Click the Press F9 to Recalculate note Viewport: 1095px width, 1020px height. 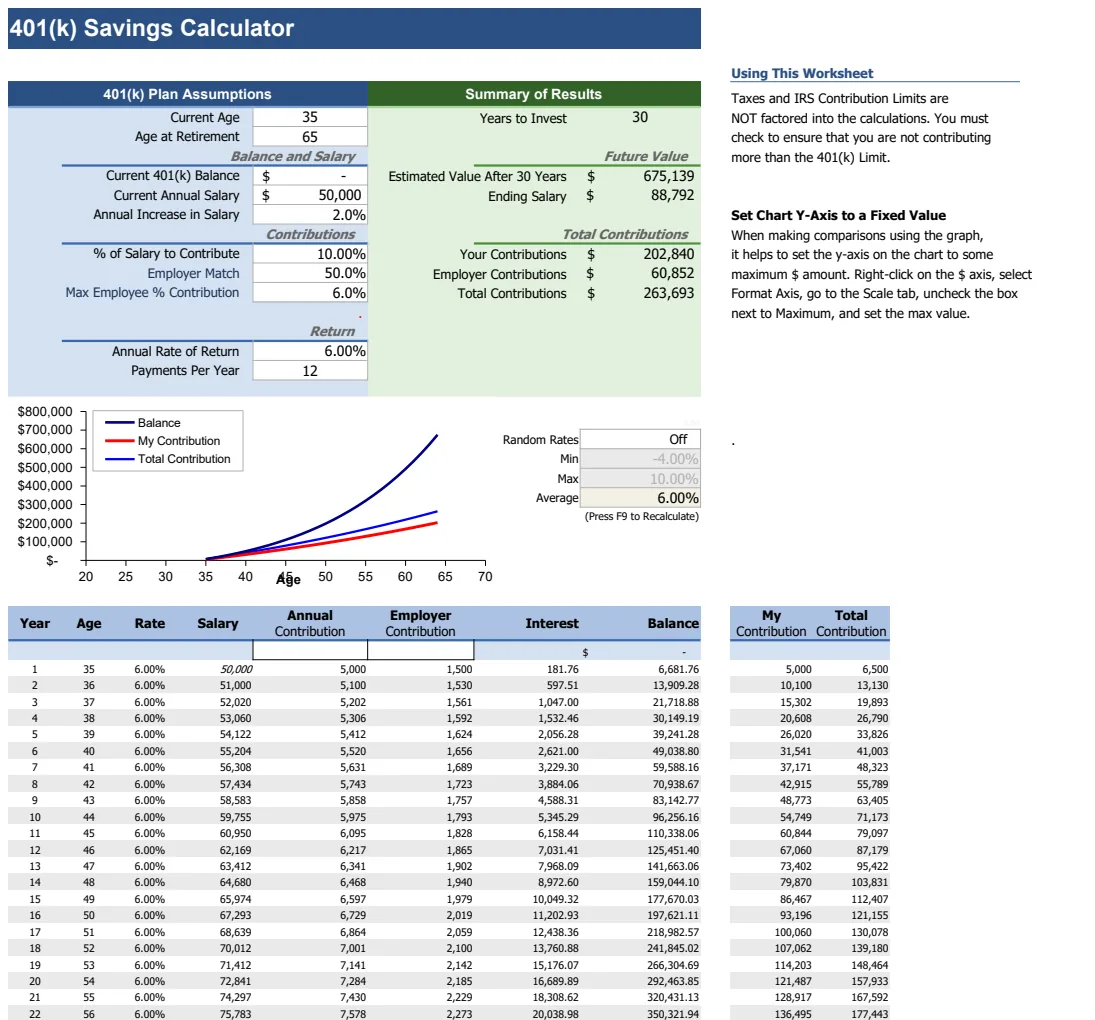click(642, 517)
